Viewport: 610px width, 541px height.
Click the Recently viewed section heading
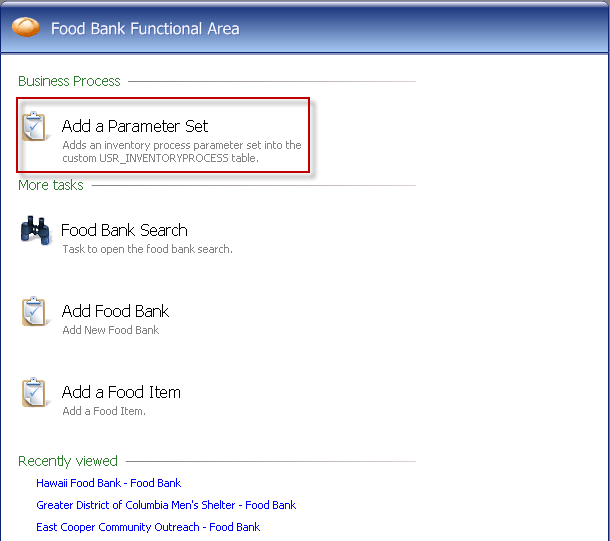68,461
